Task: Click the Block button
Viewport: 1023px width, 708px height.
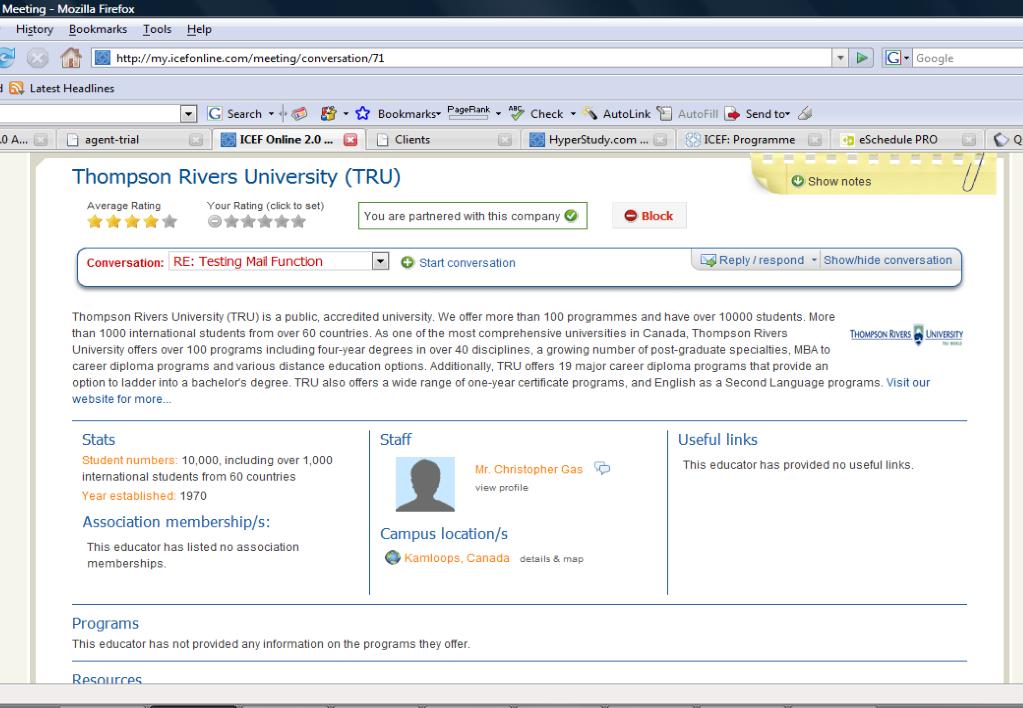Action: click(649, 216)
